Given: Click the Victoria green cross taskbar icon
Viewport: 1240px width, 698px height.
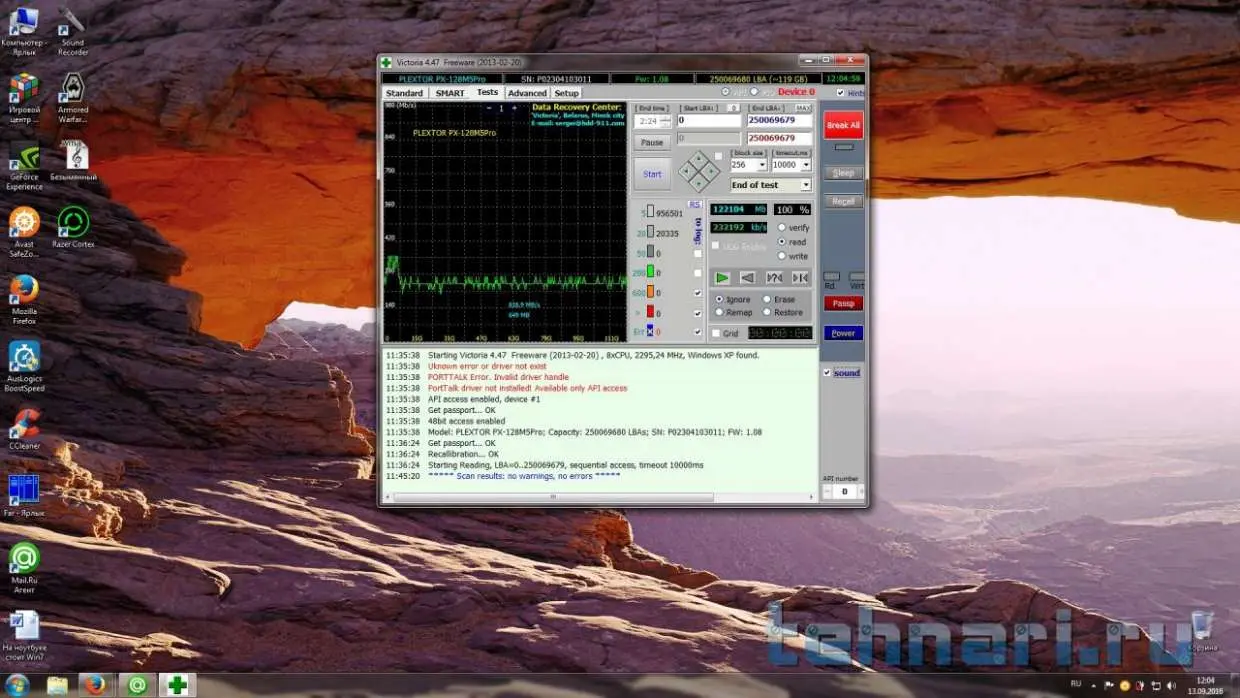Looking at the screenshot, I should click(x=177, y=685).
